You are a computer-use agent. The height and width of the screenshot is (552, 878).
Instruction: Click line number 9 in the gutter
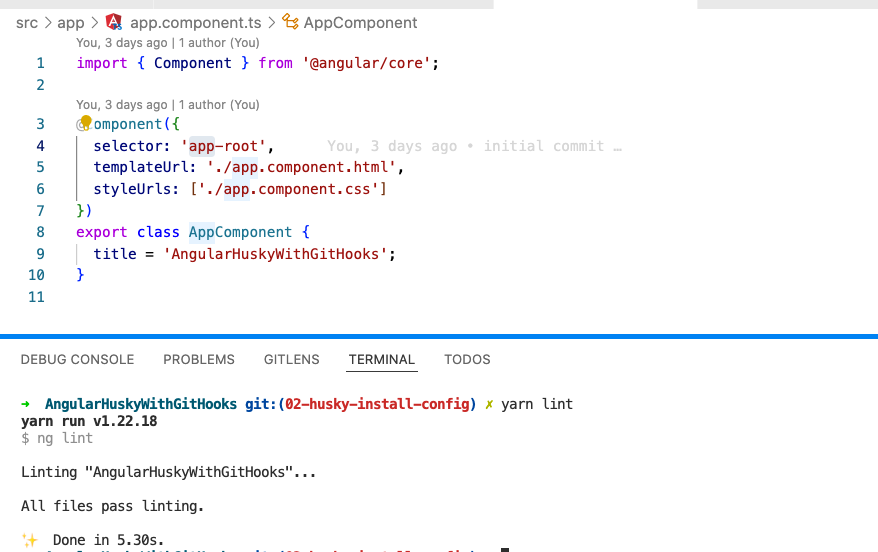click(37, 254)
